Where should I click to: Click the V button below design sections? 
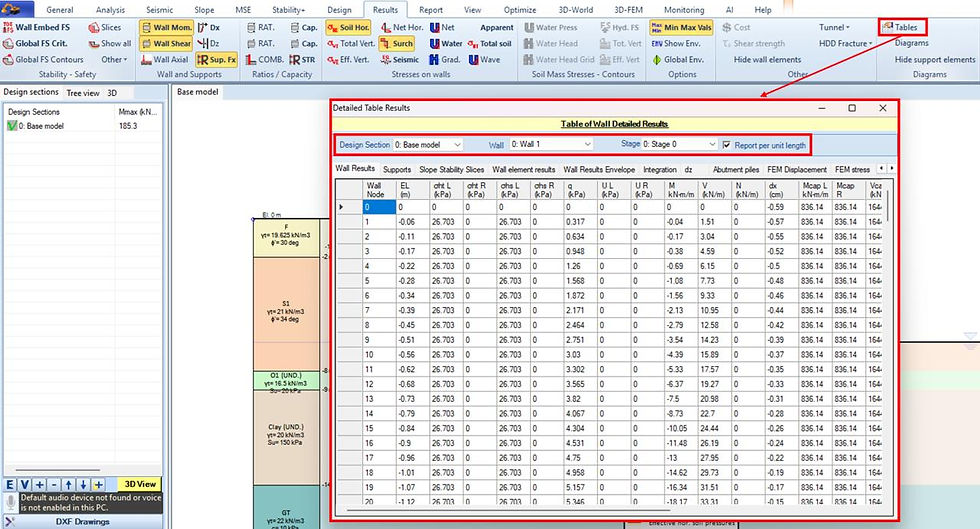(x=24, y=485)
